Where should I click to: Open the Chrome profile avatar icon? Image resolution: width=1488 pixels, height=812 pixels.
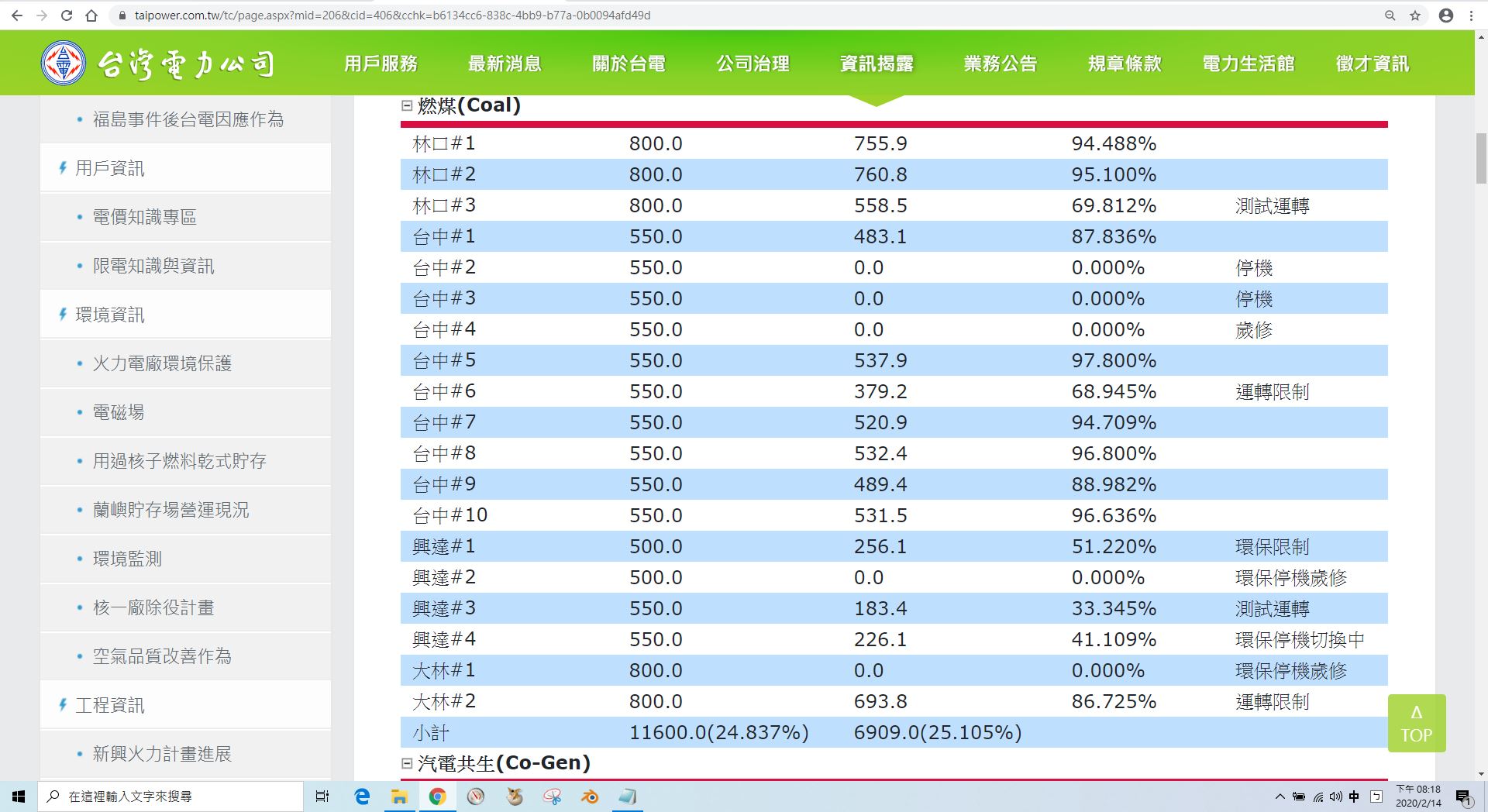click(1446, 15)
